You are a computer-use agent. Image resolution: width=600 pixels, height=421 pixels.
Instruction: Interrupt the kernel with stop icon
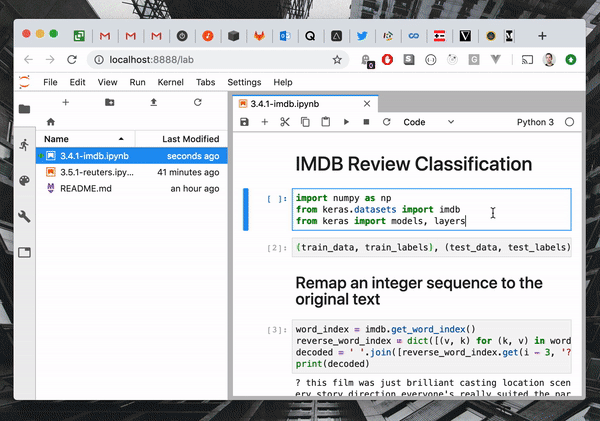pos(366,122)
